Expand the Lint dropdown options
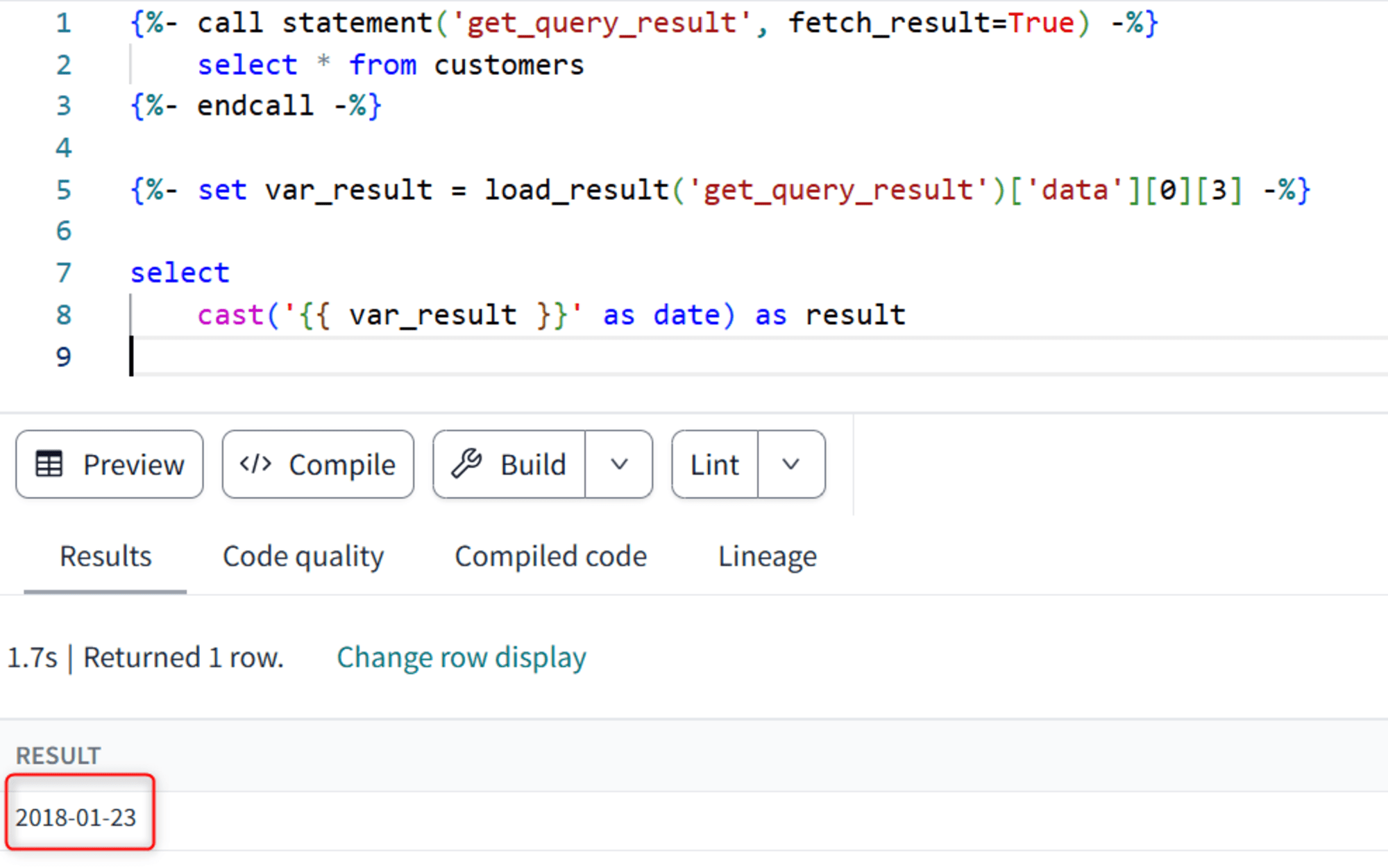 (791, 463)
